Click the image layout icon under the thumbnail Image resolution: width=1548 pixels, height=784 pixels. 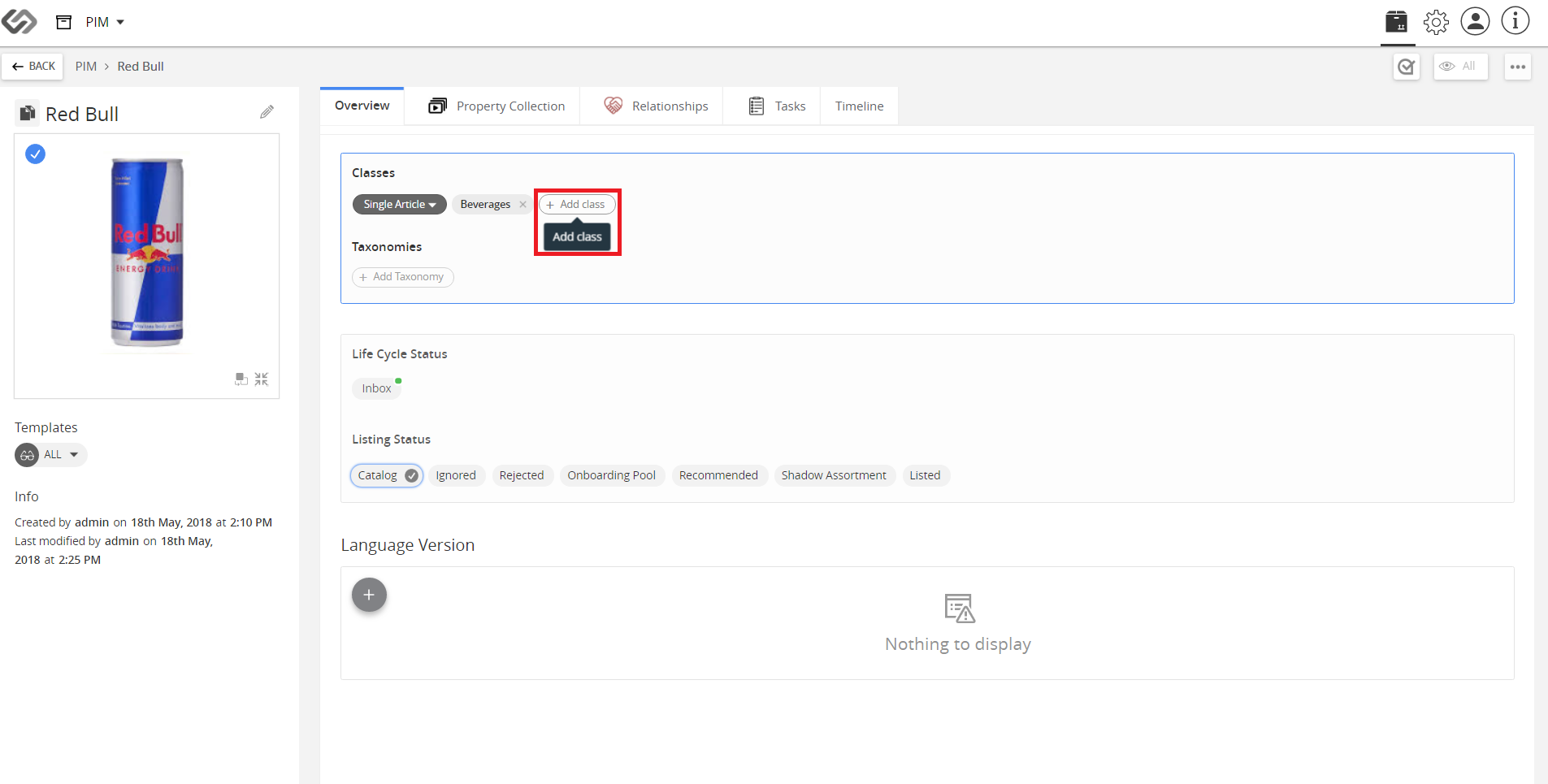tap(241, 379)
